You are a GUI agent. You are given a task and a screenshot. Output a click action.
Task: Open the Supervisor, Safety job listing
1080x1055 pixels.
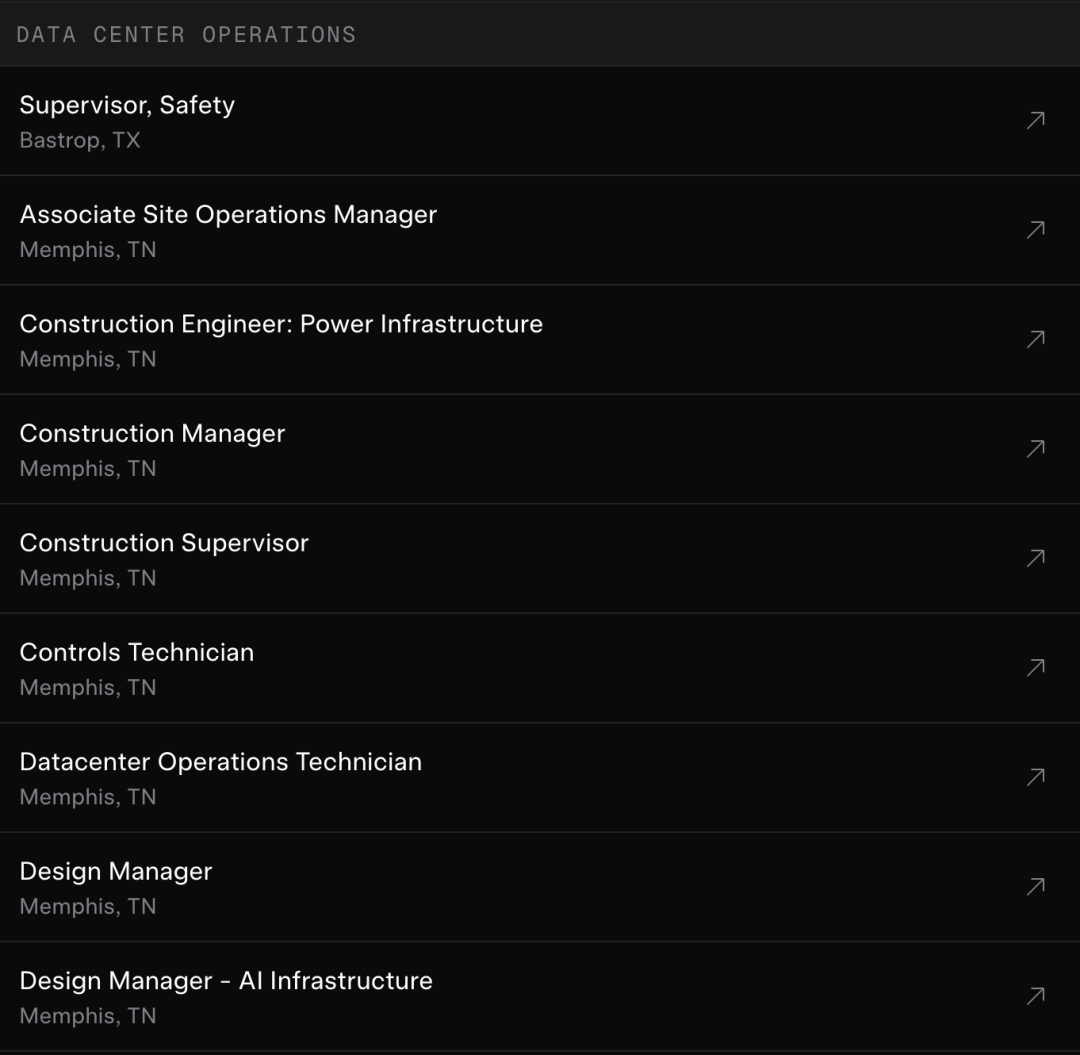[x=127, y=105]
